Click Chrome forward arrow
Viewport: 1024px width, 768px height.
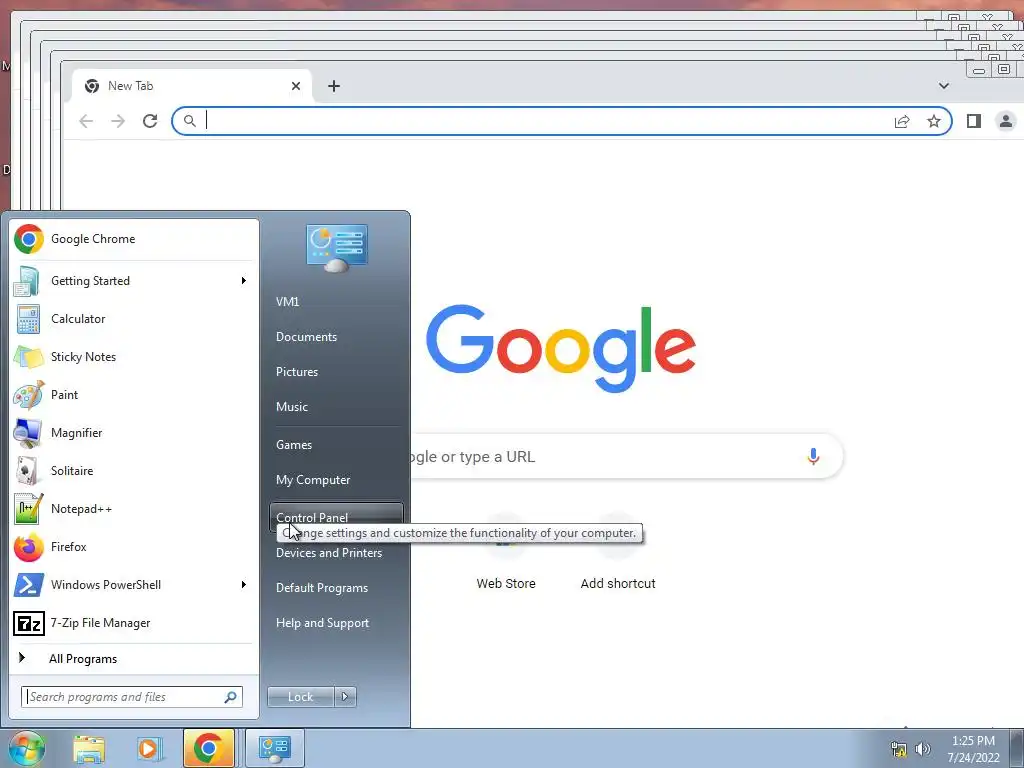[118, 121]
